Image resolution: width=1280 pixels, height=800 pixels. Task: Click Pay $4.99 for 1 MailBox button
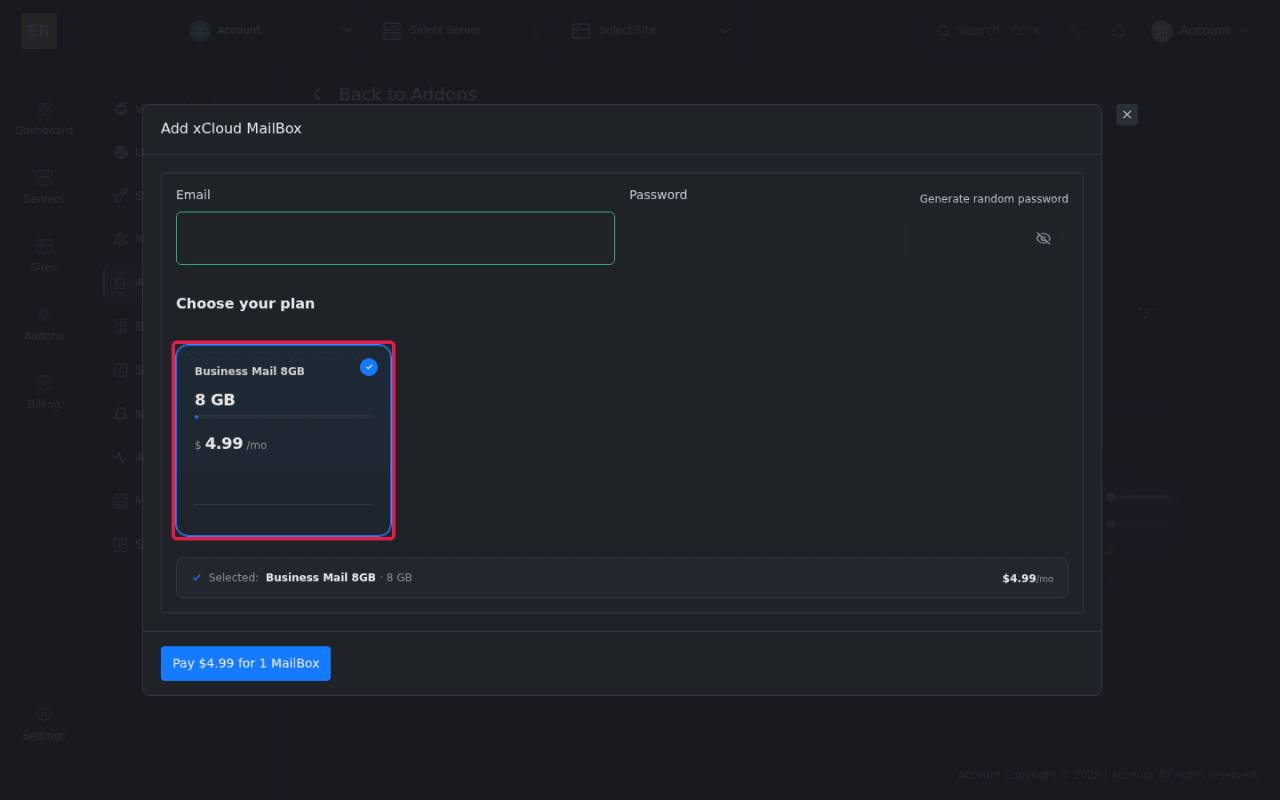(x=246, y=663)
